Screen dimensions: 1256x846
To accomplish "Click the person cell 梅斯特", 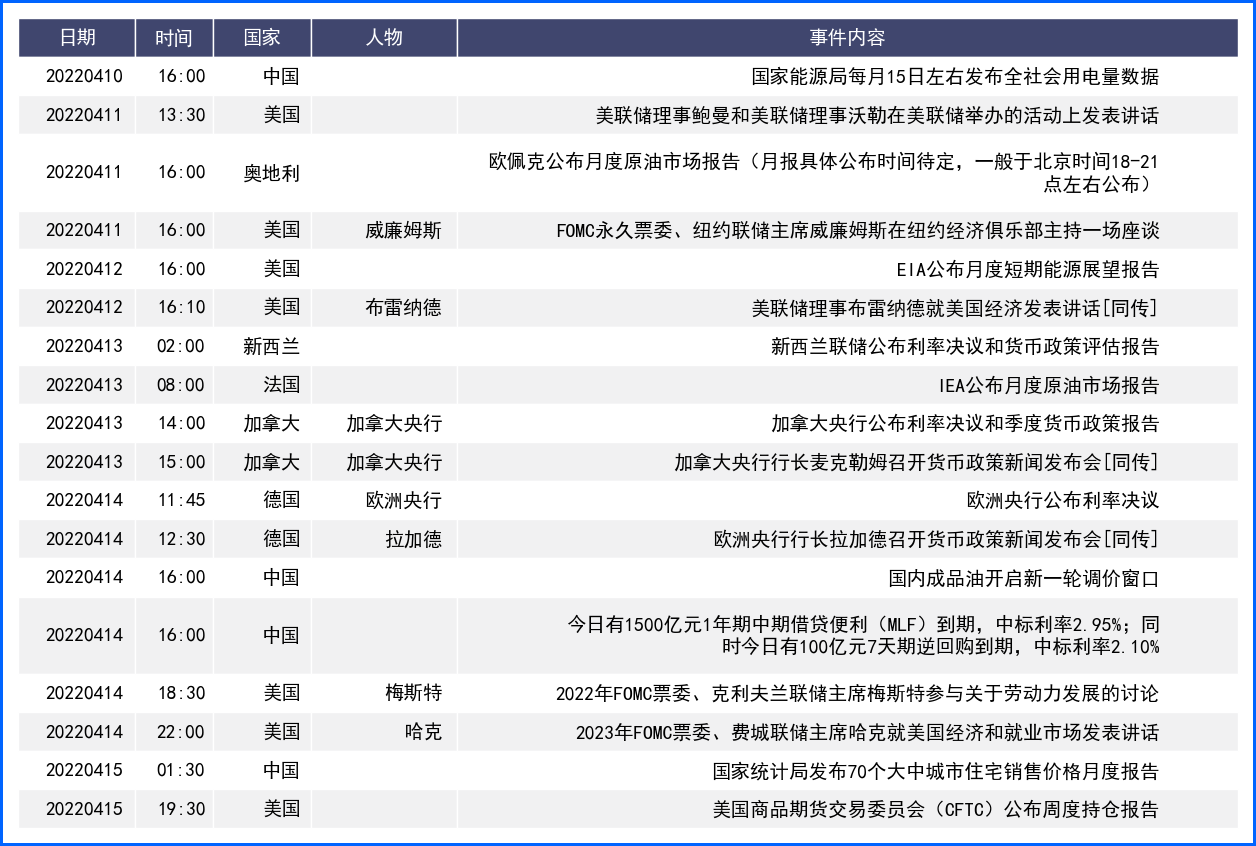I will [414, 693].
